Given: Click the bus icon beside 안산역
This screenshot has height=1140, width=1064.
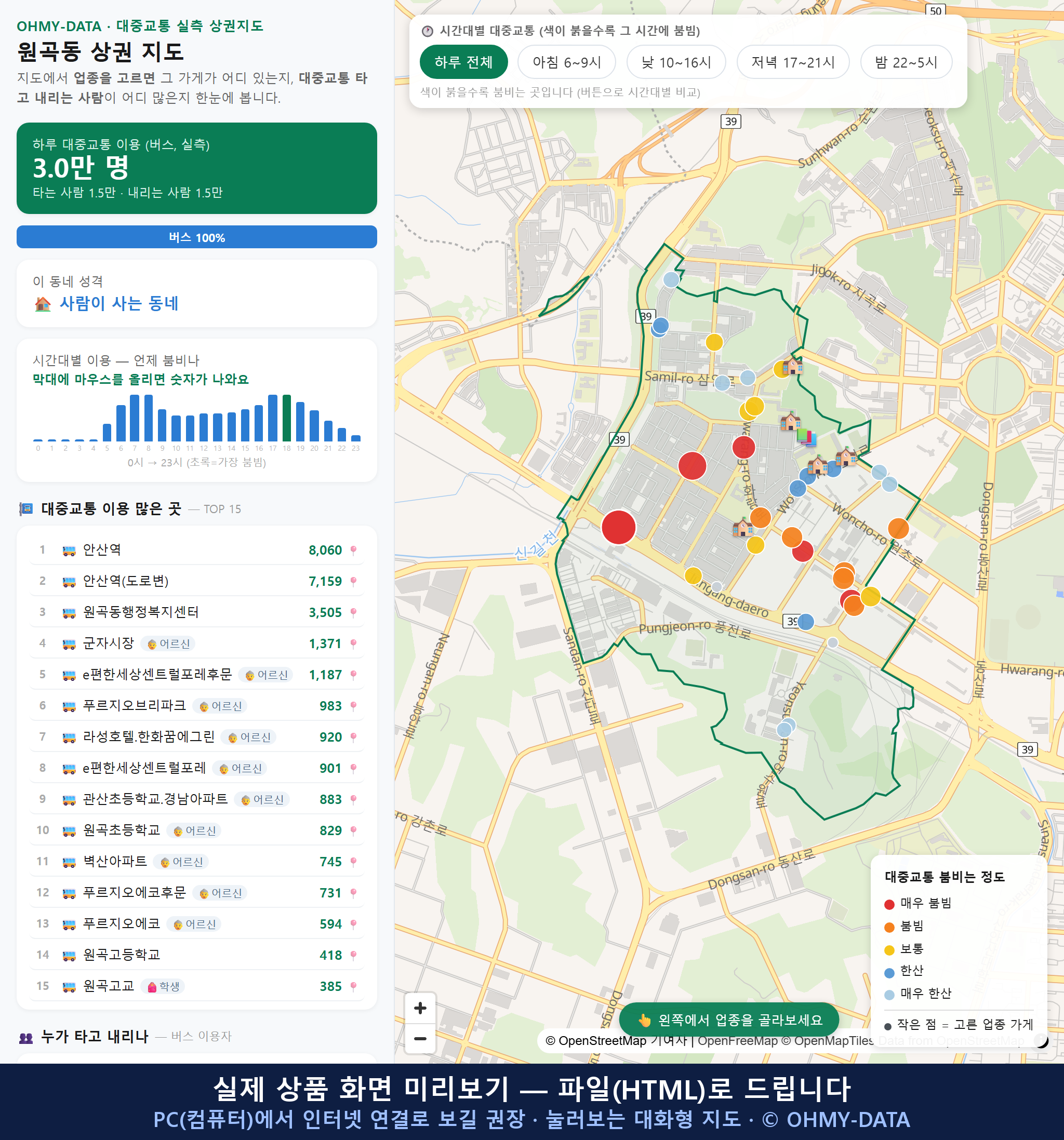Looking at the screenshot, I should coord(69,551).
